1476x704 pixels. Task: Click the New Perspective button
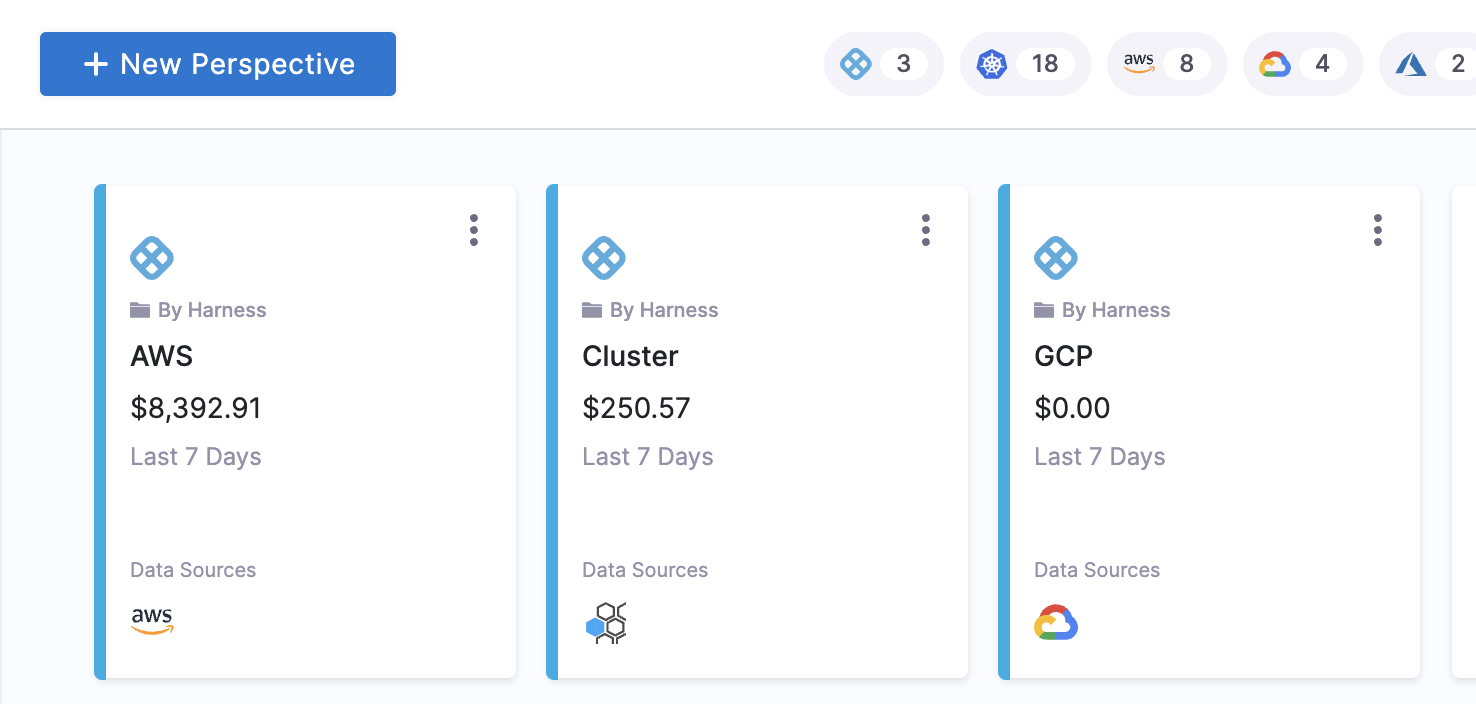(218, 64)
